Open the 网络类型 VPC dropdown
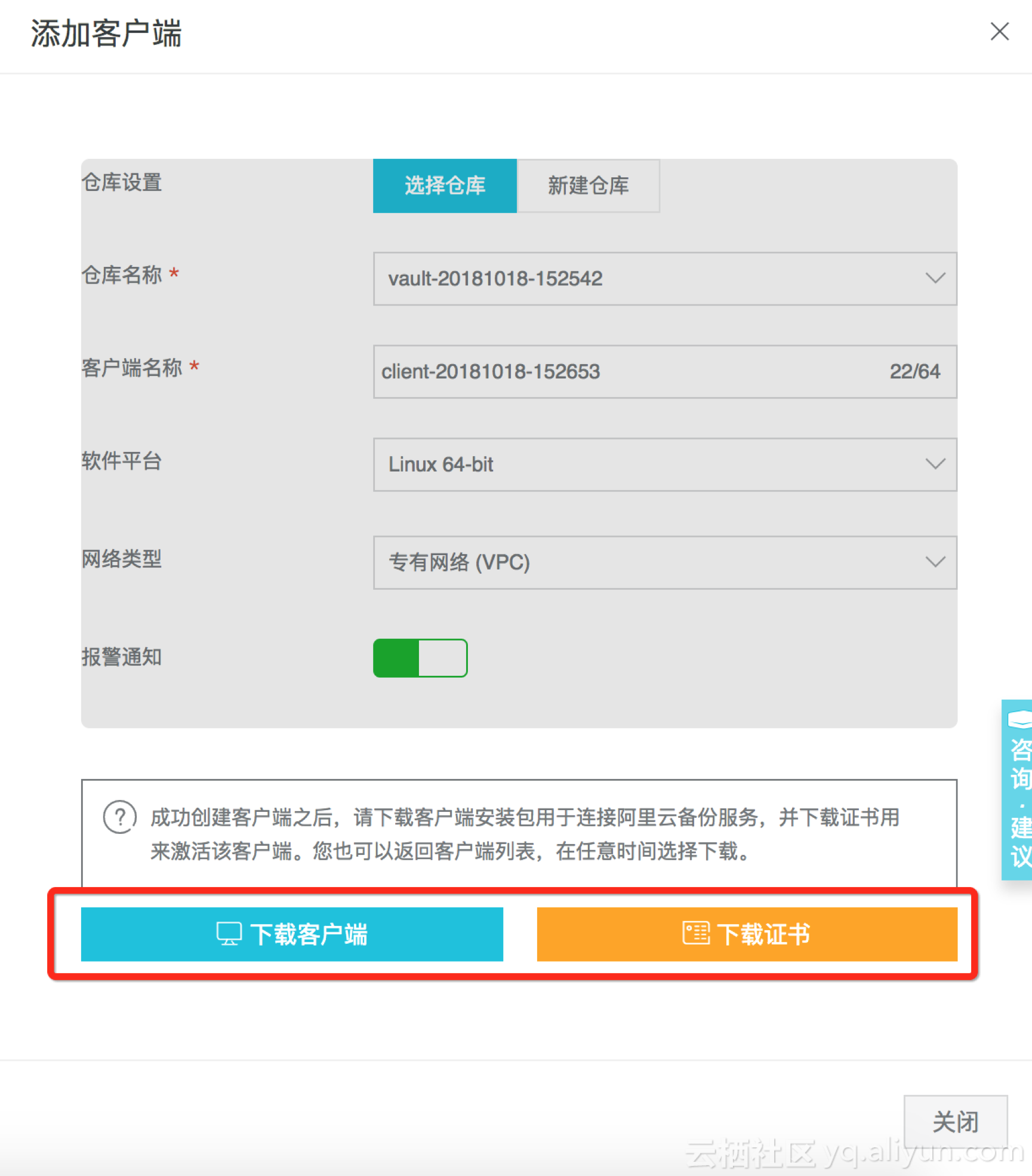Image resolution: width=1032 pixels, height=1176 pixels. tap(665, 562)
